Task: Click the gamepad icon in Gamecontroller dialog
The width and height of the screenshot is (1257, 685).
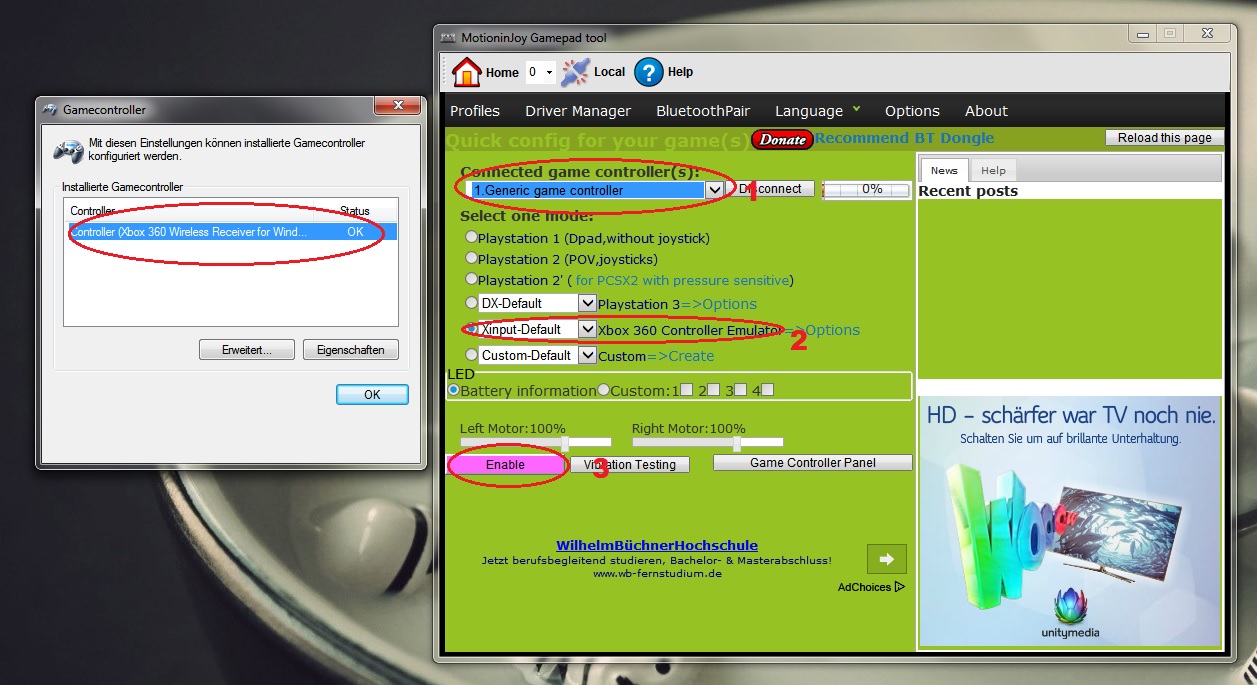Action: pos(68,151)
